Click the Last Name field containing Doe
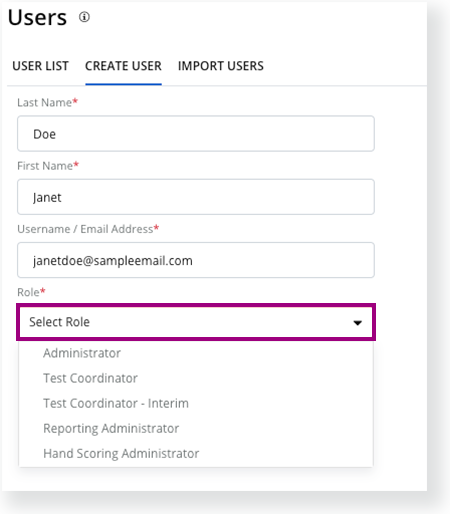Viewport: 450px width, 514px height. coord(196,134)
